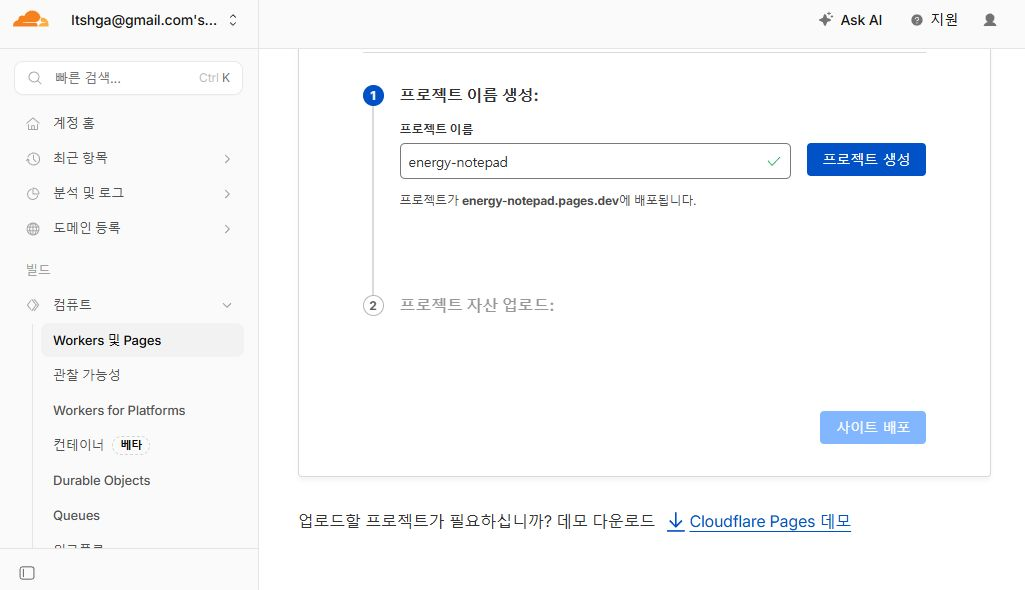Click the Cloudflare logo icon

(x=31, y=20)
